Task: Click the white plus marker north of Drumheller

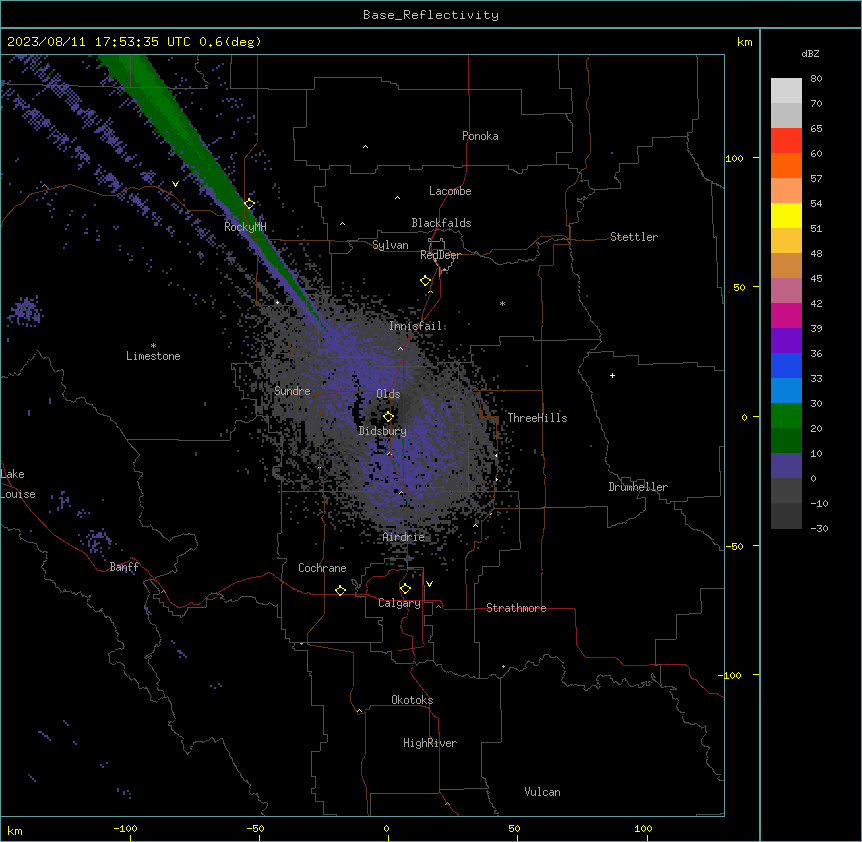Action: [x=612, y=375]
